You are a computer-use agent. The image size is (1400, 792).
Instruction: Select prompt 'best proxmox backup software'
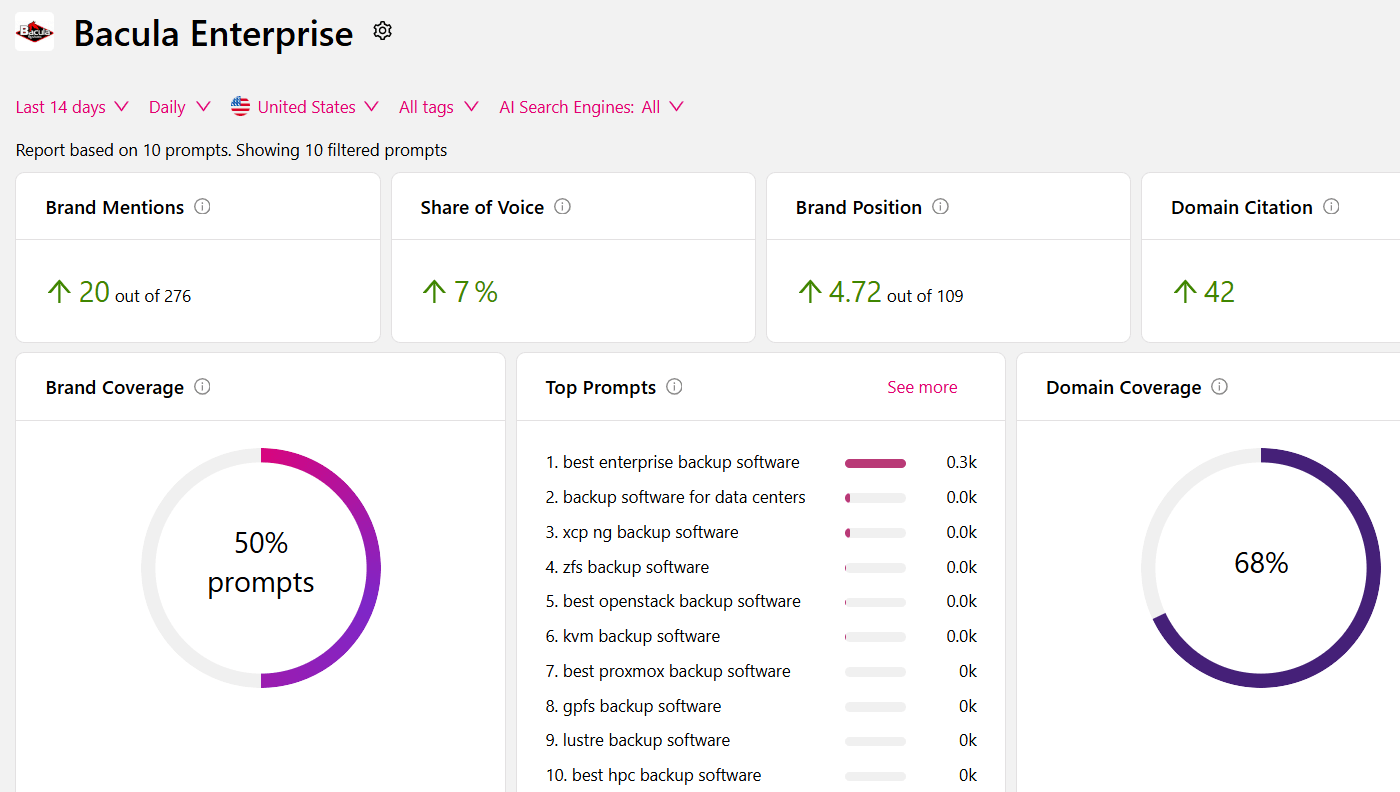click(676, 671)
